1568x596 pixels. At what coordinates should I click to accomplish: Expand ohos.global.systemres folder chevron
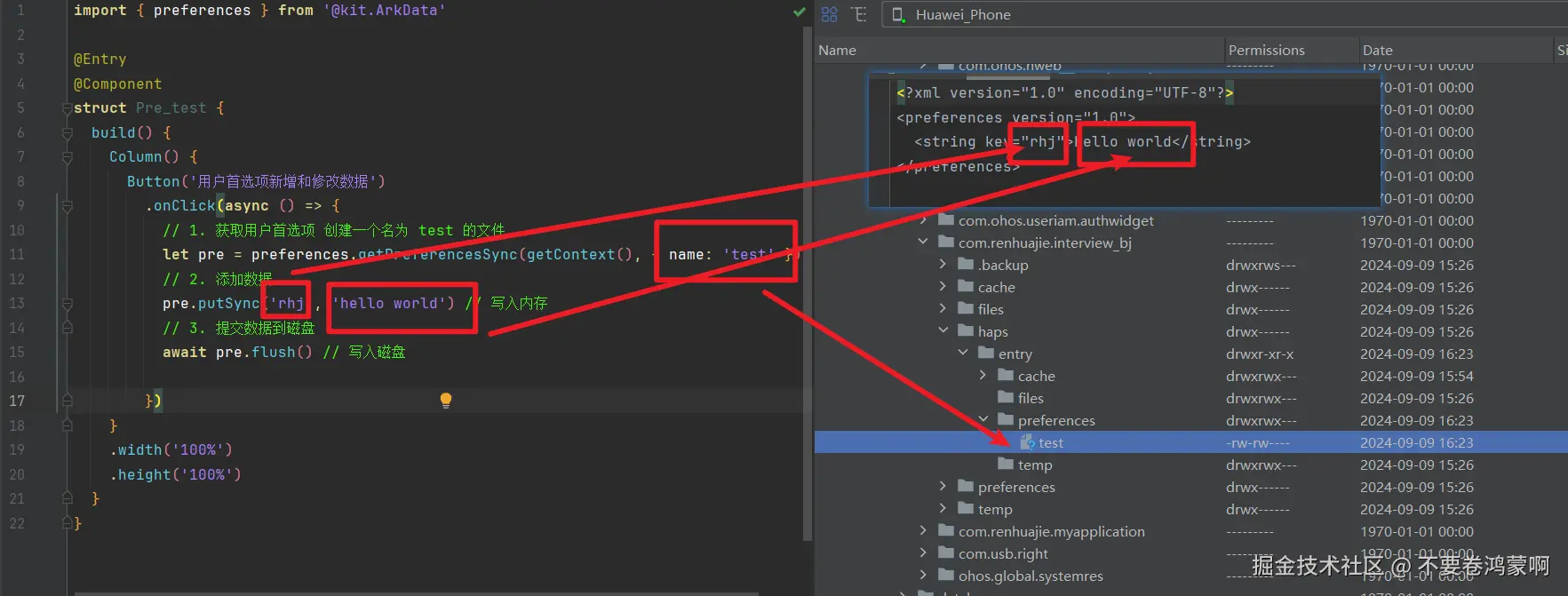923,576
